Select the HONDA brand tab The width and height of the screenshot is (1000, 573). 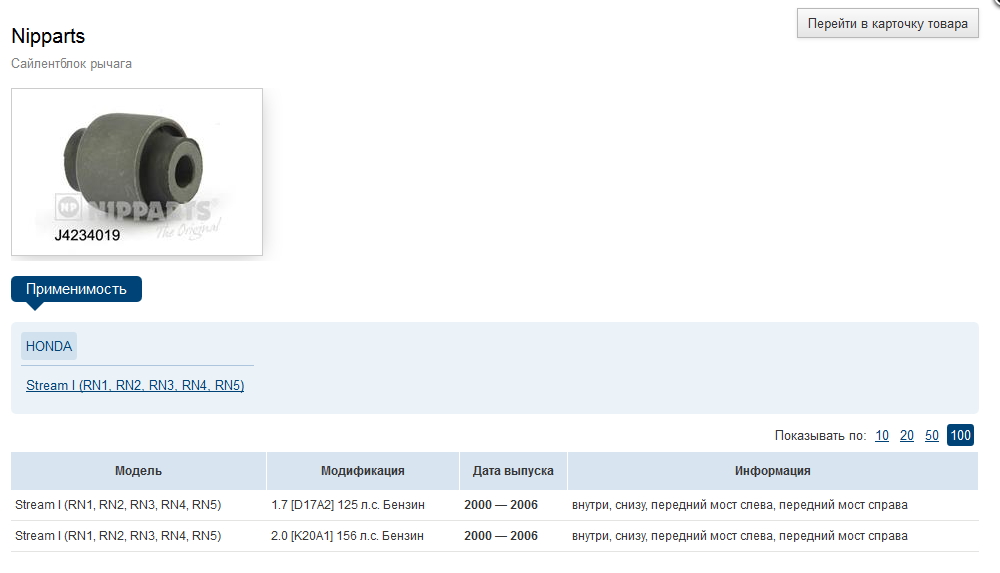(48, 346)
